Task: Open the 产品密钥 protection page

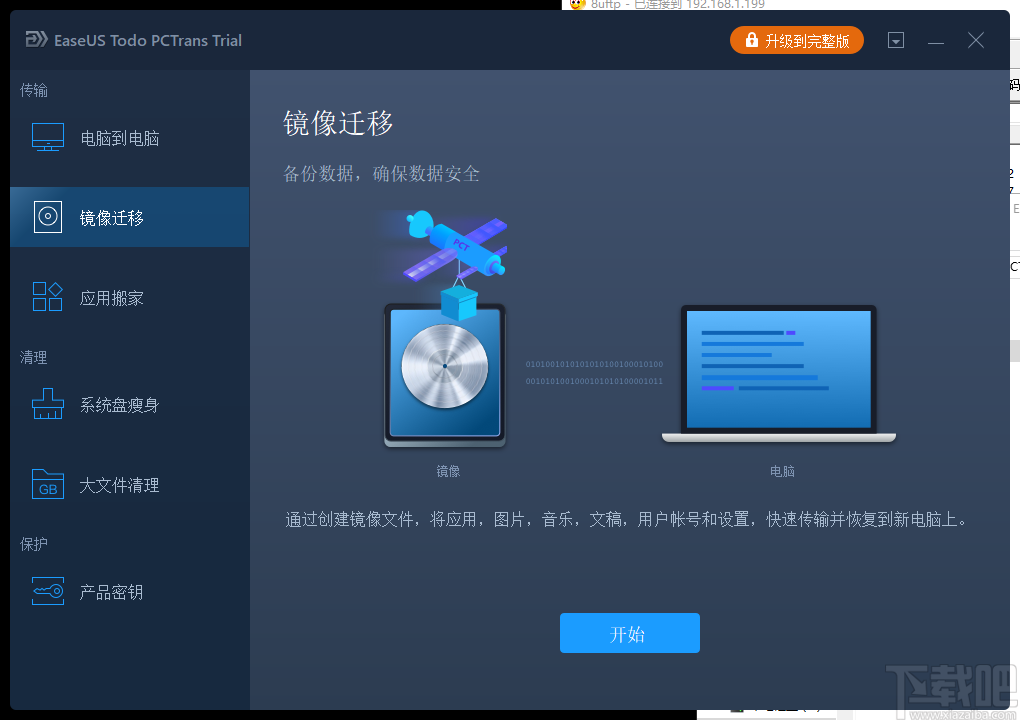Action: [110, 591]
